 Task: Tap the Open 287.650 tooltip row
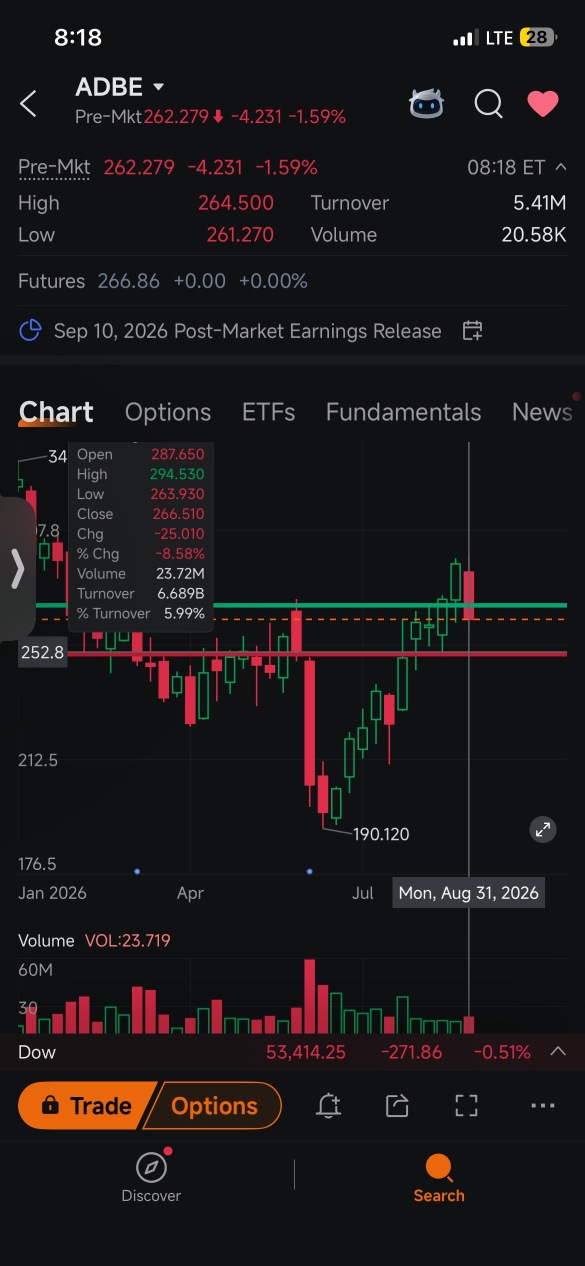tap(141, 454)
